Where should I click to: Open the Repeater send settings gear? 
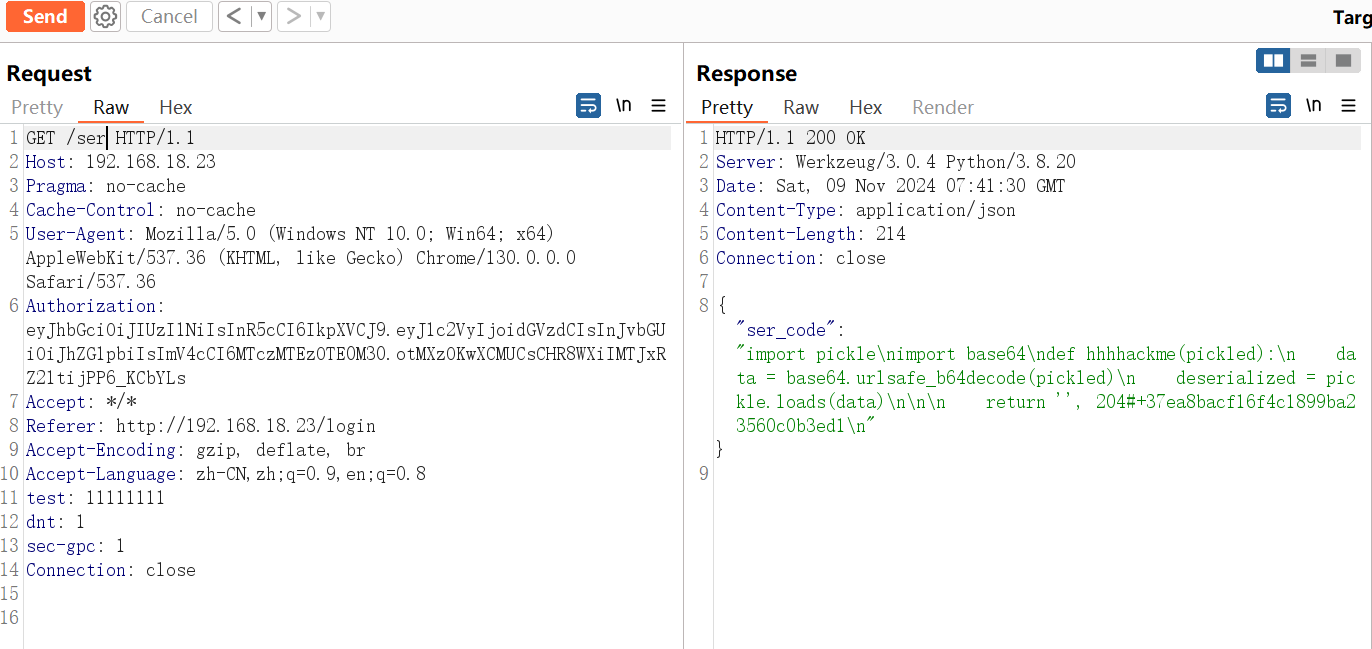[105, 16]
